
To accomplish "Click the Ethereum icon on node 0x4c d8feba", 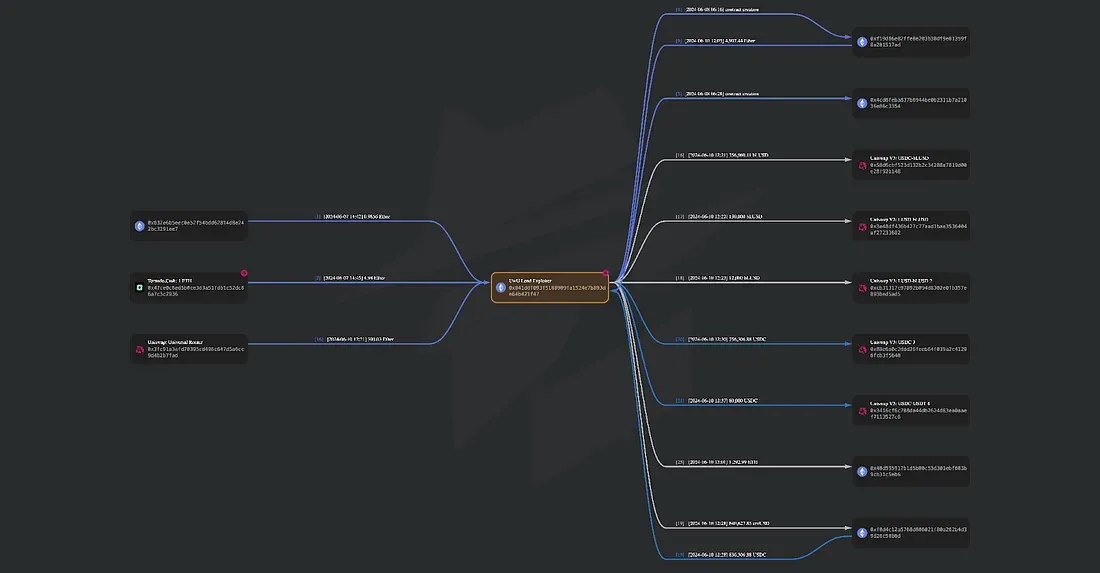I will 862,103.
